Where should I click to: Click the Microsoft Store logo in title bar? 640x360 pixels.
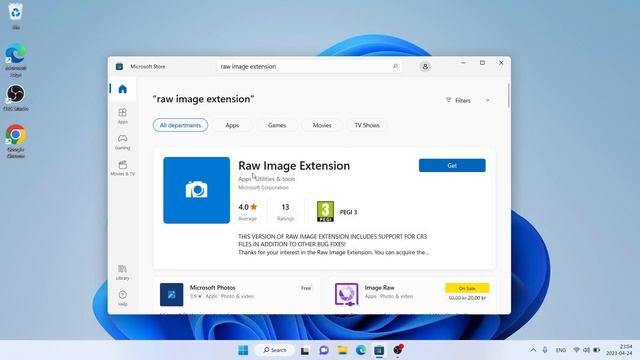point(119,67)
